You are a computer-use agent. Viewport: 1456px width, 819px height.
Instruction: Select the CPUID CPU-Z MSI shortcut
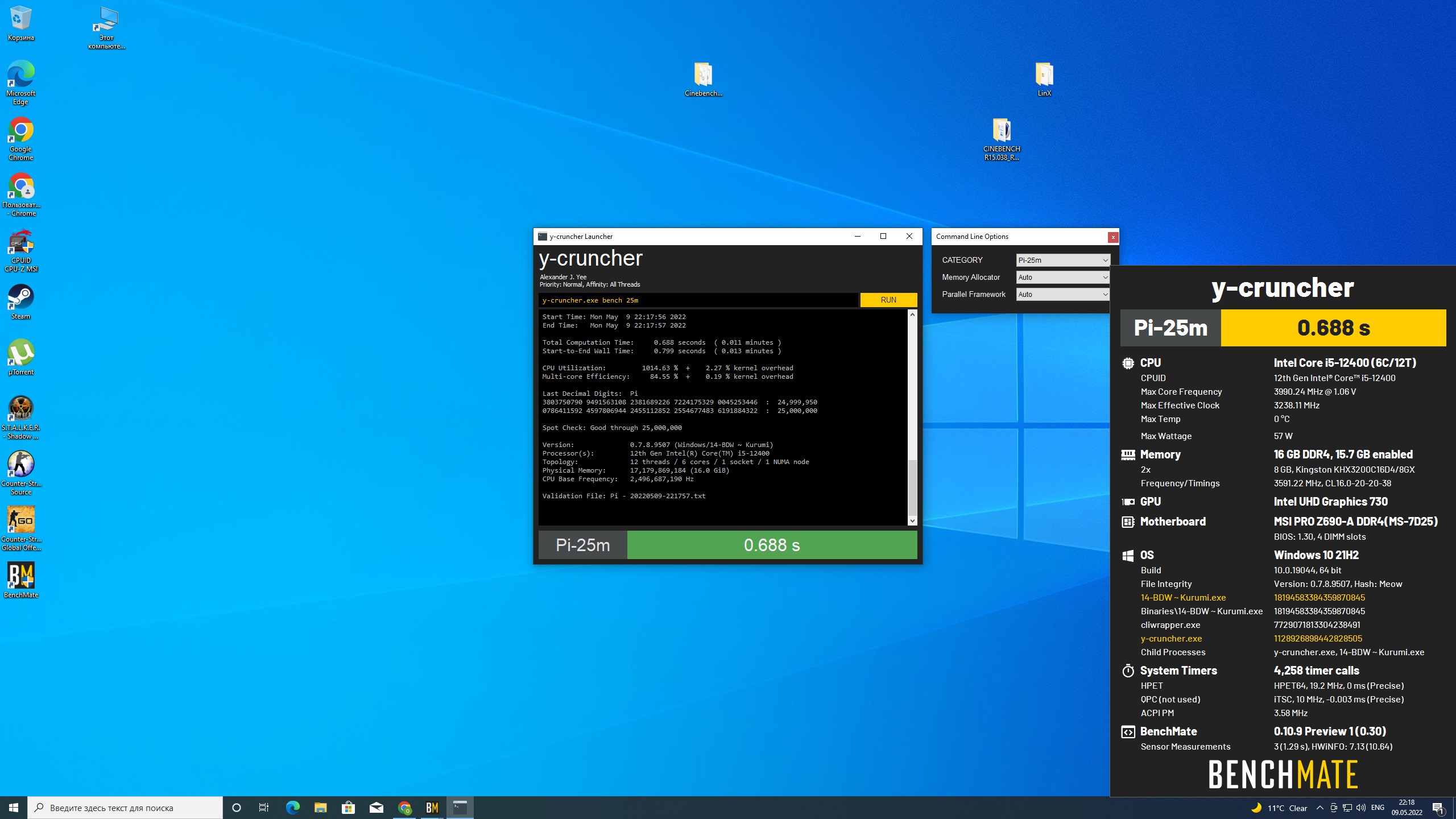[x=21, y=250]
